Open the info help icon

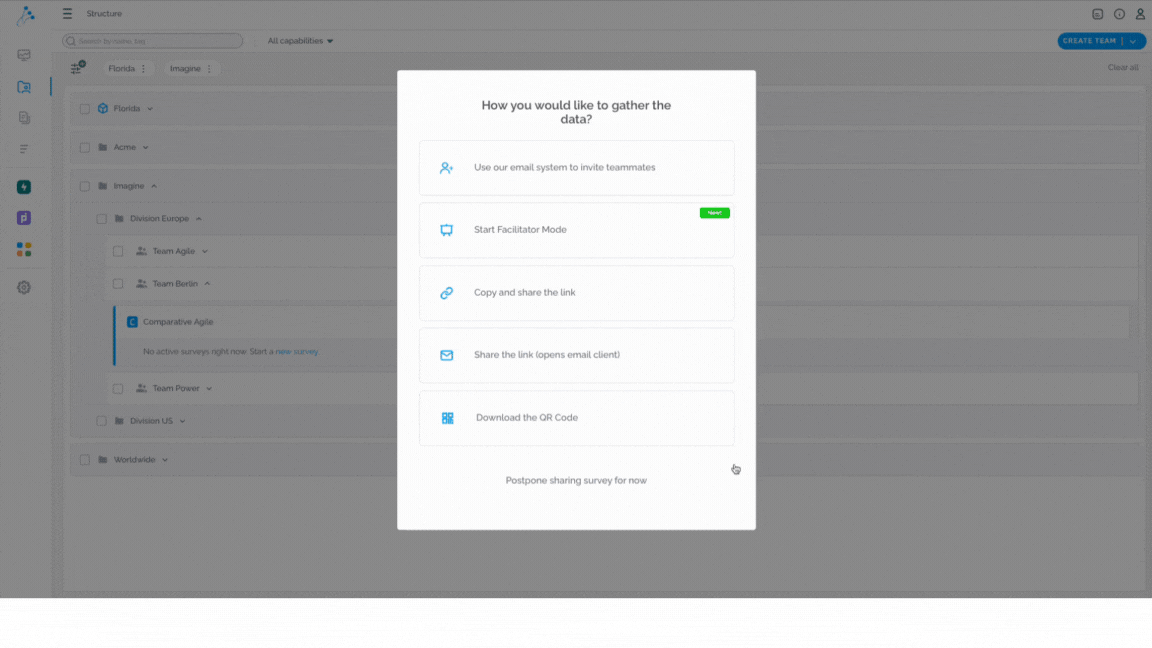point(1119,14)
